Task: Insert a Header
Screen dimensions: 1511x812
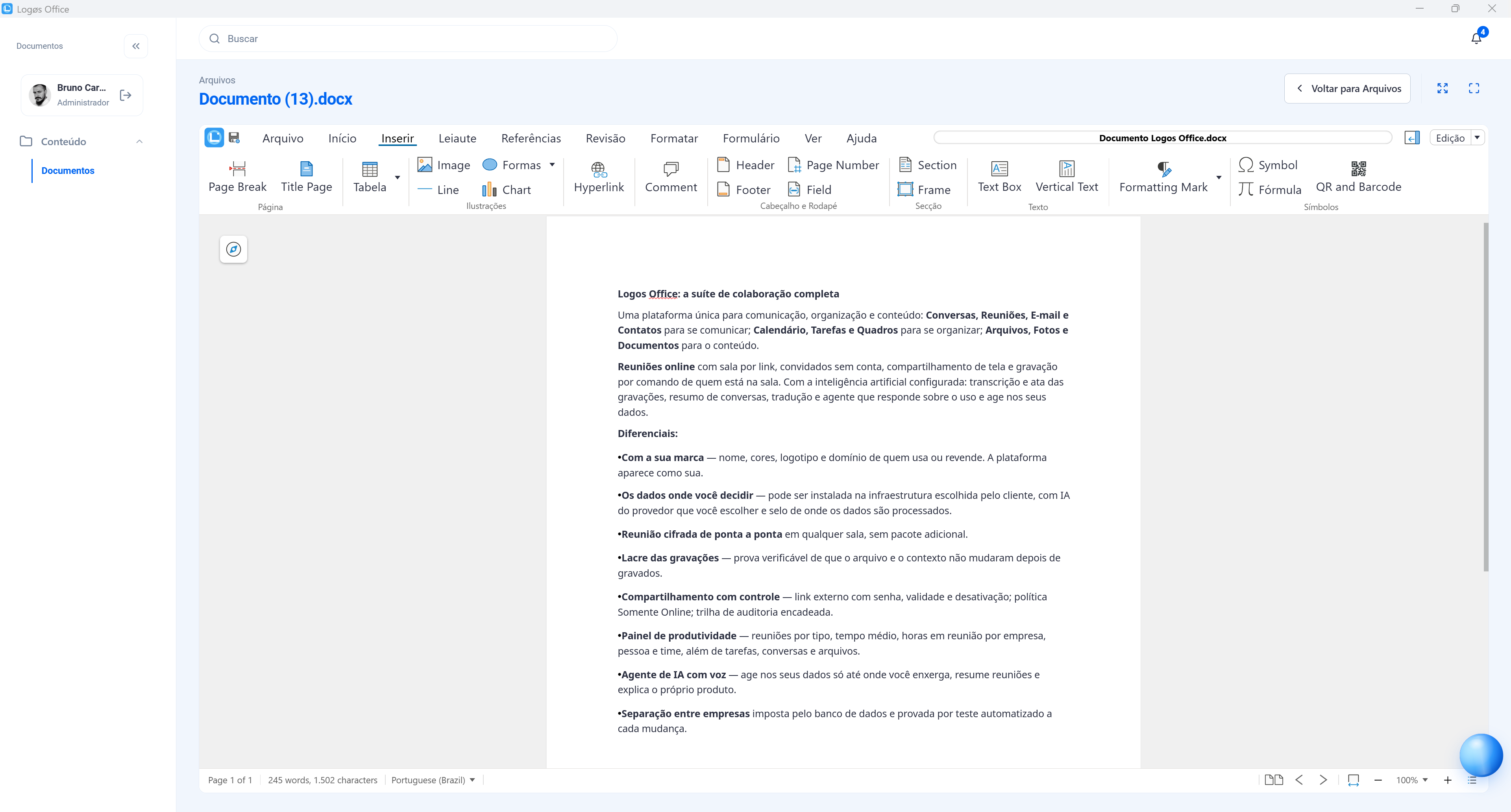Action: pos(745,165)
